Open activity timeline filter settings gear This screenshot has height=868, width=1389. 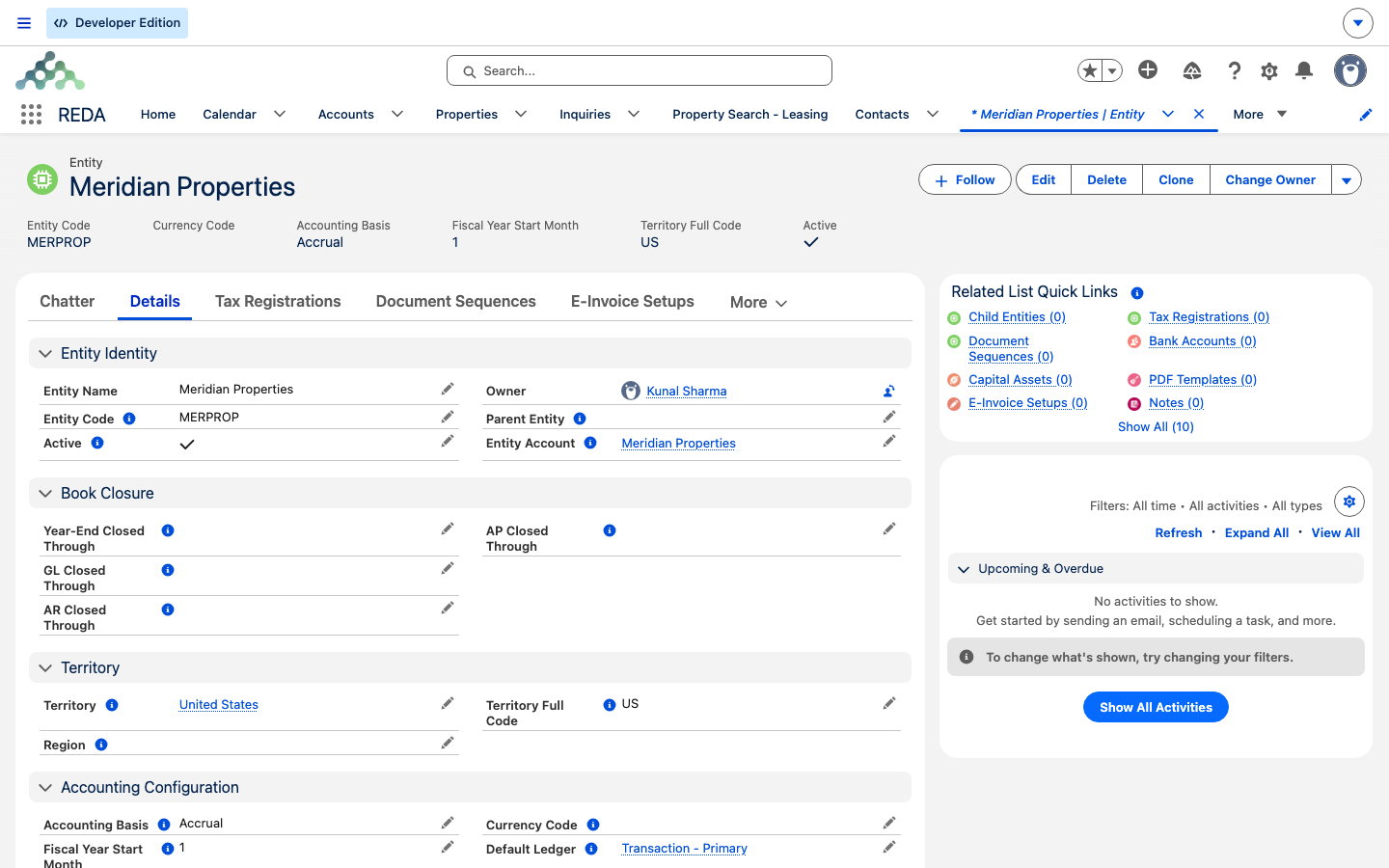(1349, 502)
